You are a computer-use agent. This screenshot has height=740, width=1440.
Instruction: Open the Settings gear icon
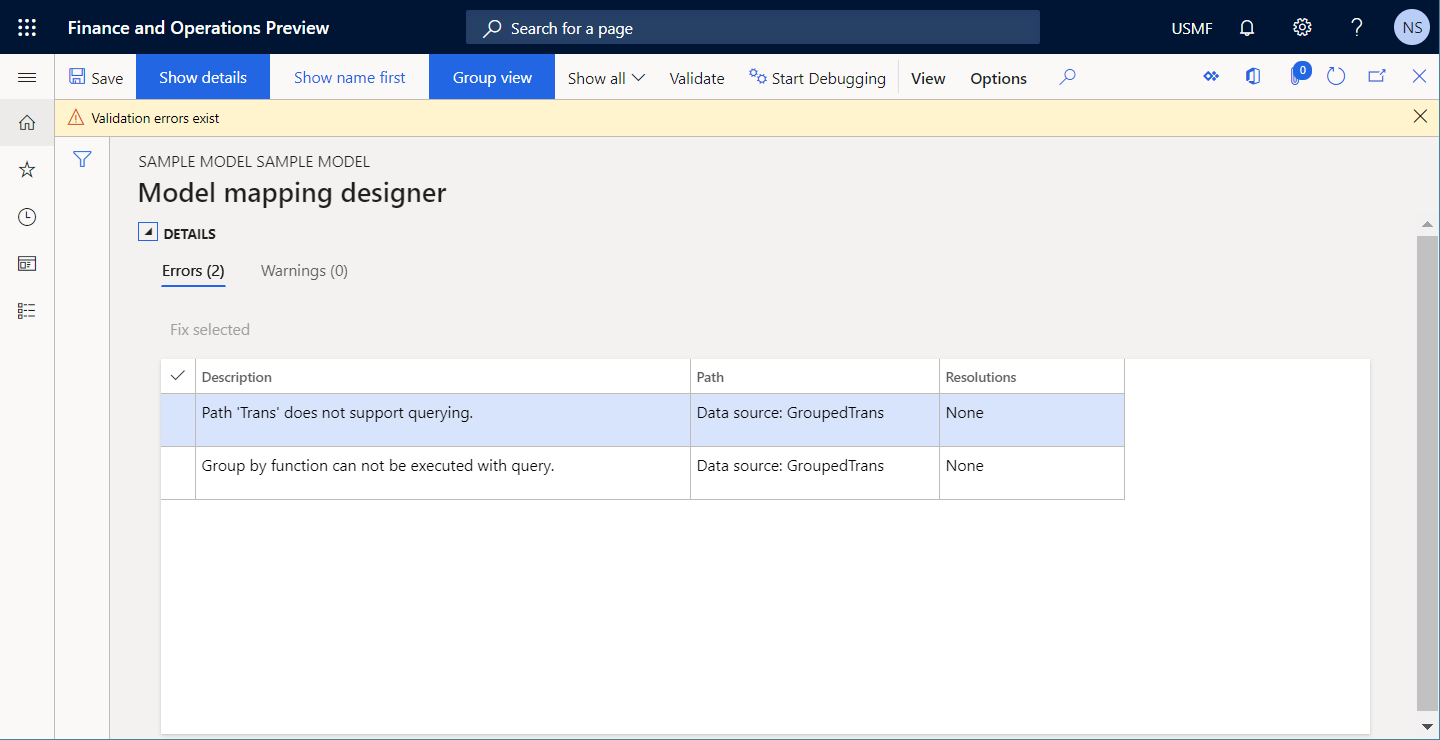click(x=1301, y=27)
